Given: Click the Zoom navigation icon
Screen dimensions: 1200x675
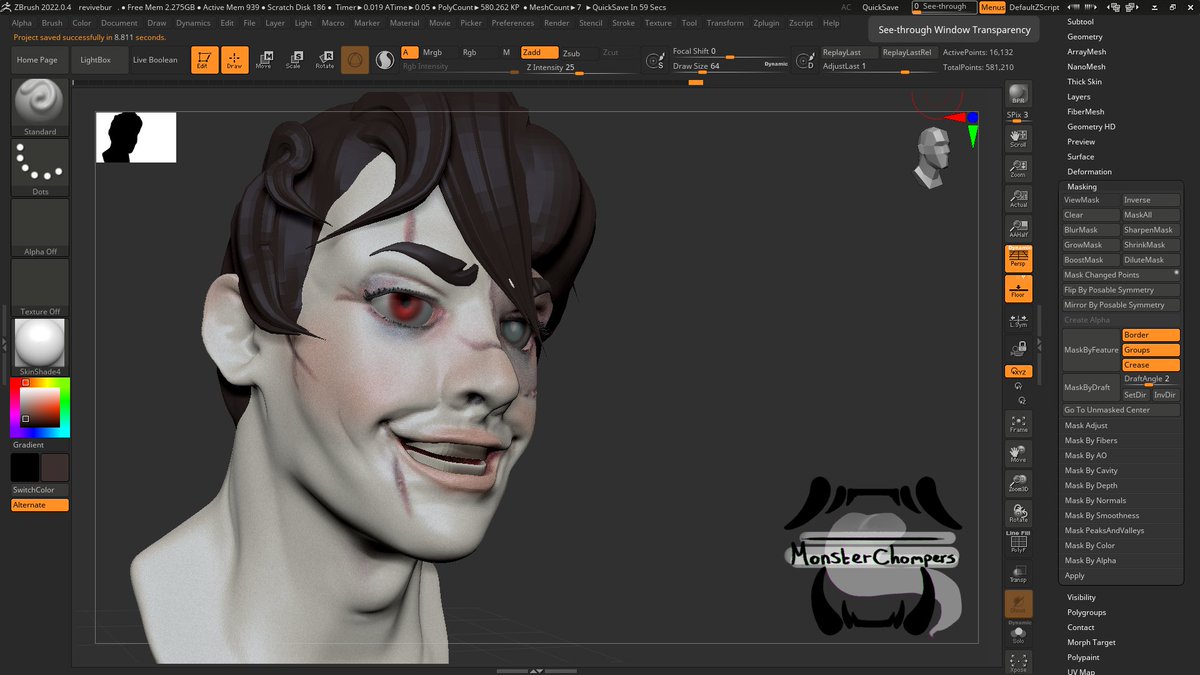Looking at the screenshot, I should tap(1018, 168).
